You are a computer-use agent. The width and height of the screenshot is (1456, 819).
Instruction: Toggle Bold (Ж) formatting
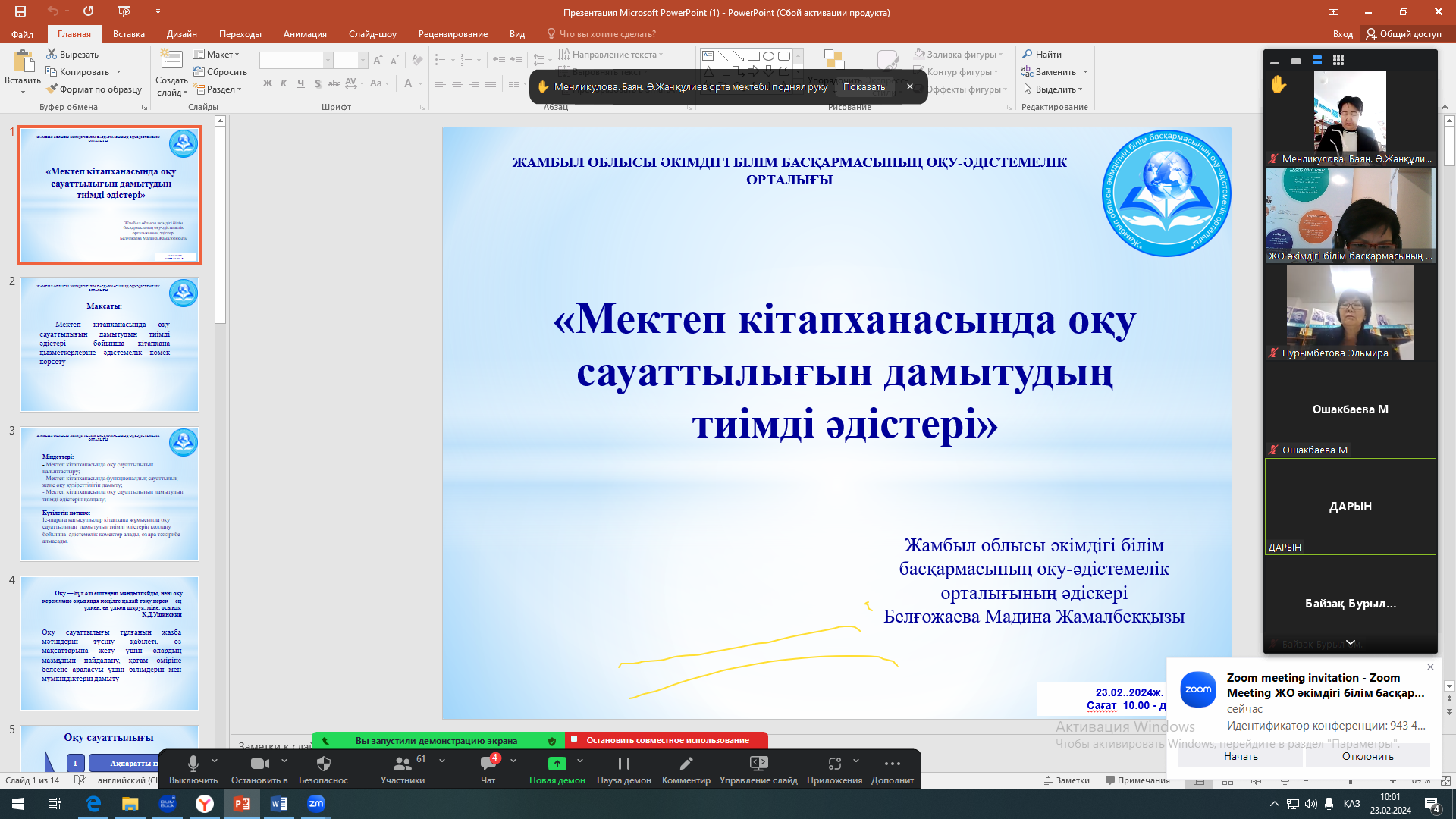(268, 83)
